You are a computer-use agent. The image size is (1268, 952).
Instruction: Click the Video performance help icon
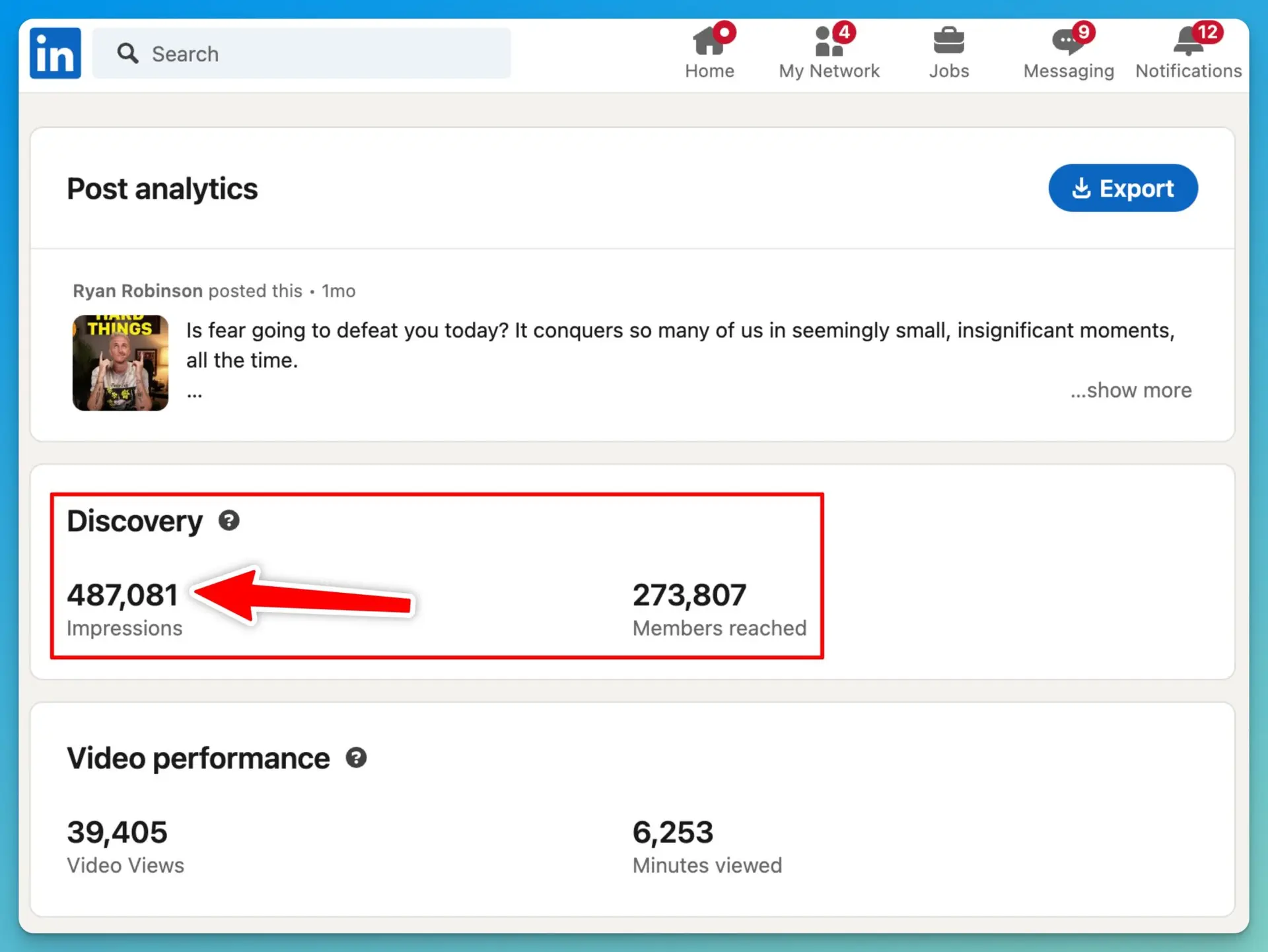pyautogui.click(x=357, y=758)
